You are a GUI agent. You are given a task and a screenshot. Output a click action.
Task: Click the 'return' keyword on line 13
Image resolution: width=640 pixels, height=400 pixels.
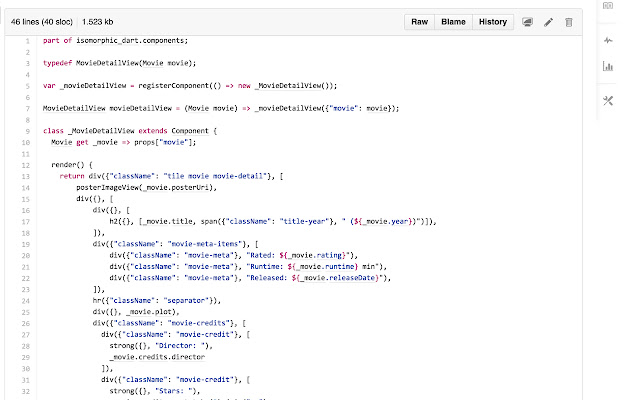coord(72,176)
